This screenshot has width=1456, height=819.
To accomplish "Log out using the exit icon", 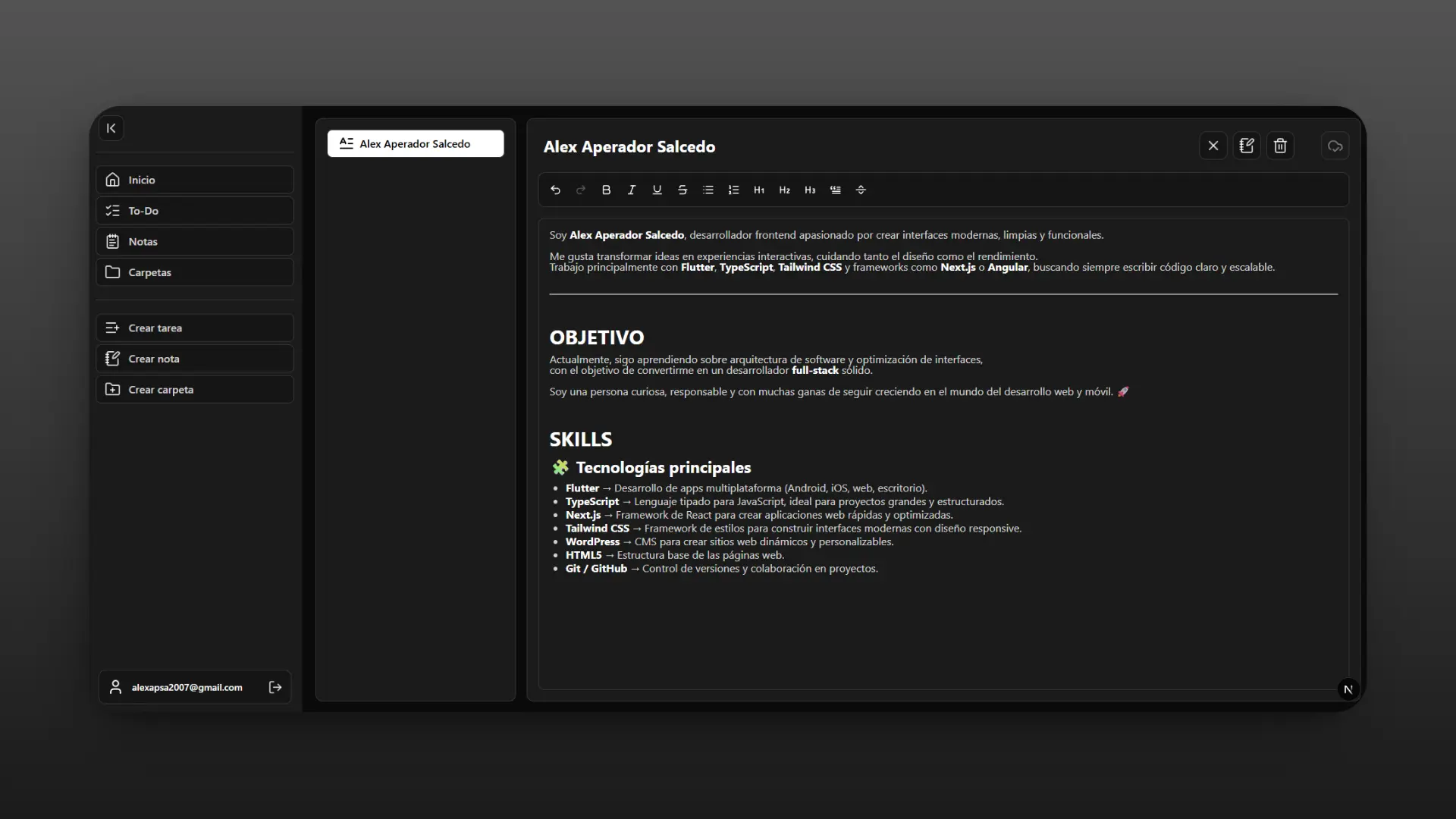I will [x=275, y=687].
